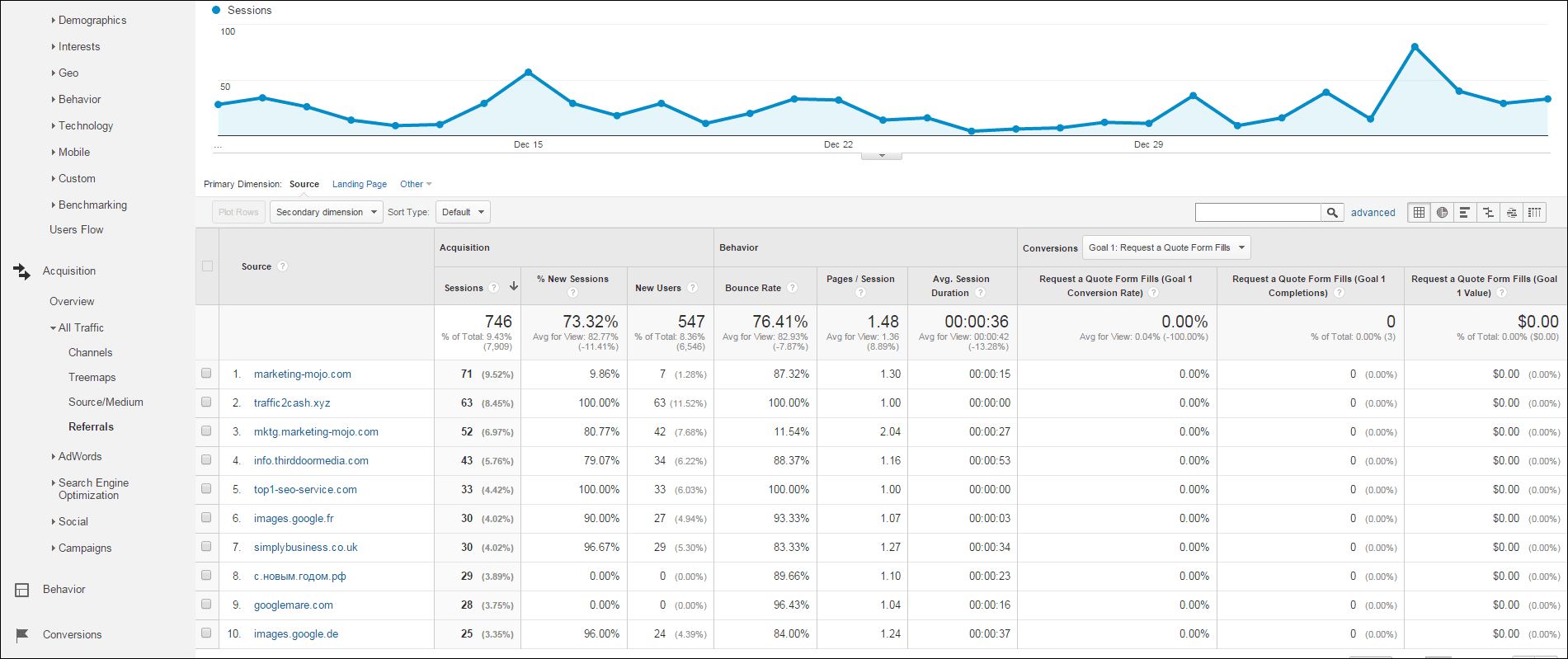Click the traffic2cash.xyz source link
Viewport: 1568px width, 659px height.
(292, 402)
